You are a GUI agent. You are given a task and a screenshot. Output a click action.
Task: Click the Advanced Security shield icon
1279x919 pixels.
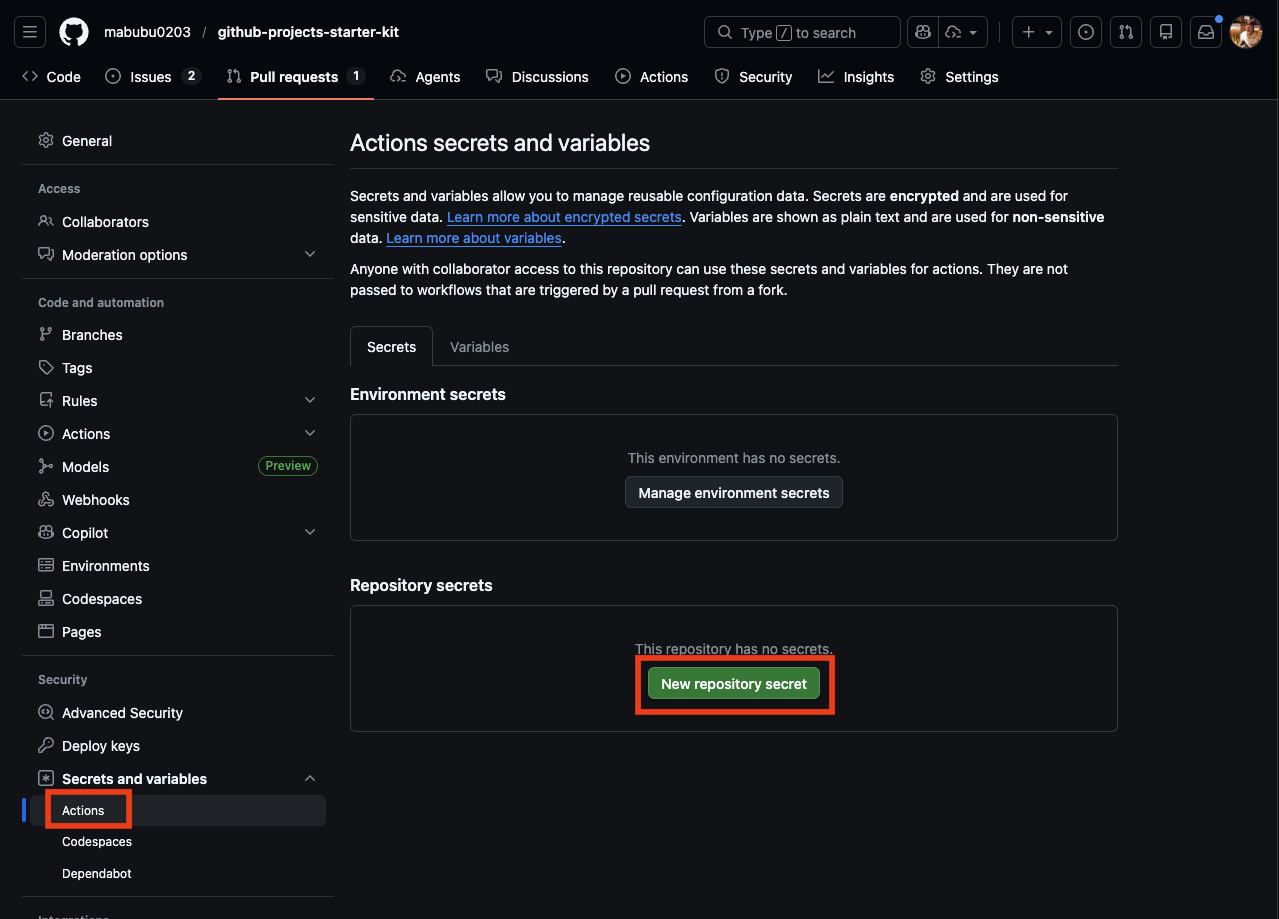[46, 713]
